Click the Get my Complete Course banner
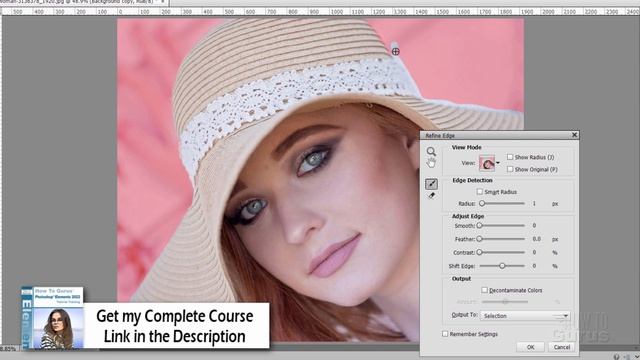The width and height of the screenshot is (640, 360). tap(176, 326)
